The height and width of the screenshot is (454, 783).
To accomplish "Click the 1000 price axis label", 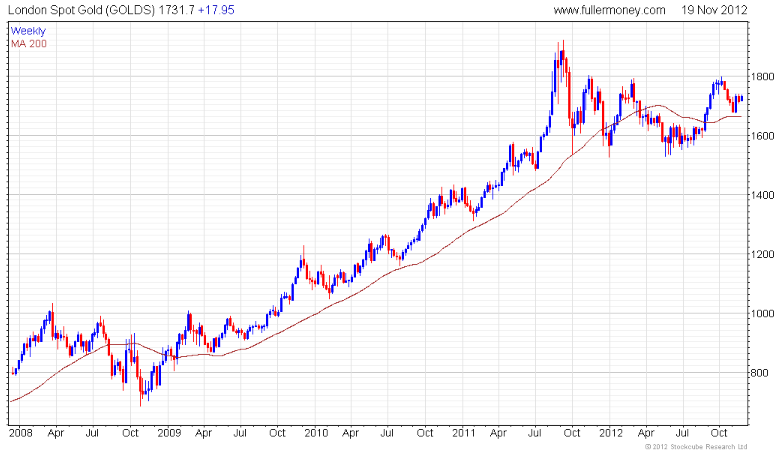I will click(763, 314).
